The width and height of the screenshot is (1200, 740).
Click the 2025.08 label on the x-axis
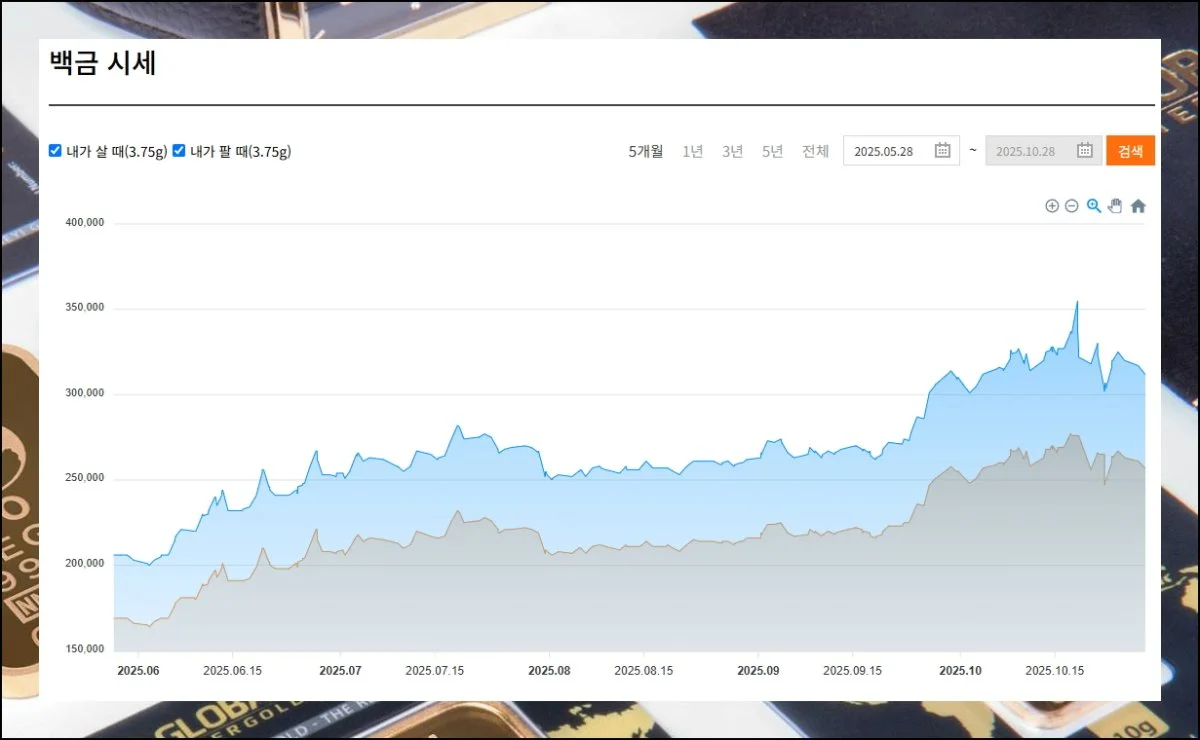[x=548, y=671]
